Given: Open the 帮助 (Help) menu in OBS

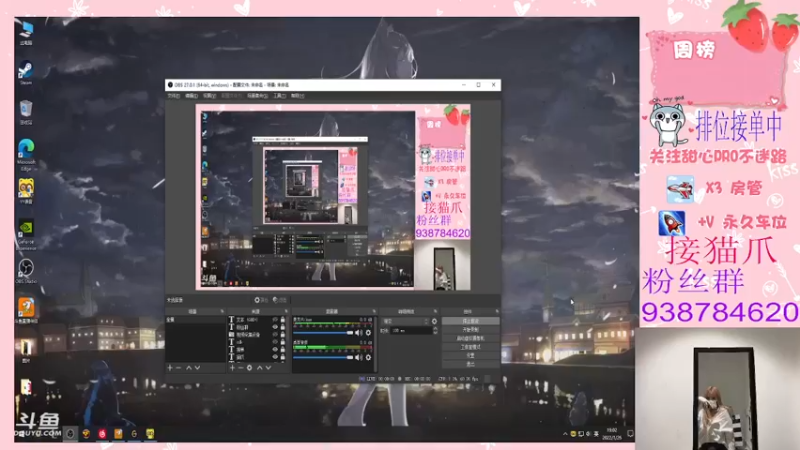Looking at the screenshot, I should pyautogui.click(x=297, y=95).
